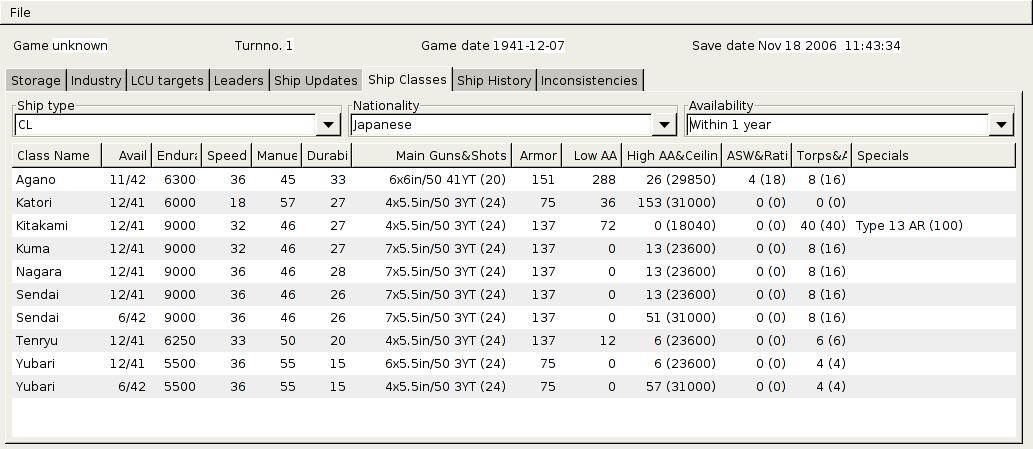Viewport: 1033px width, 449px height.
Task: Sort by the Armor column header
Action: click(x=537, y=155)
